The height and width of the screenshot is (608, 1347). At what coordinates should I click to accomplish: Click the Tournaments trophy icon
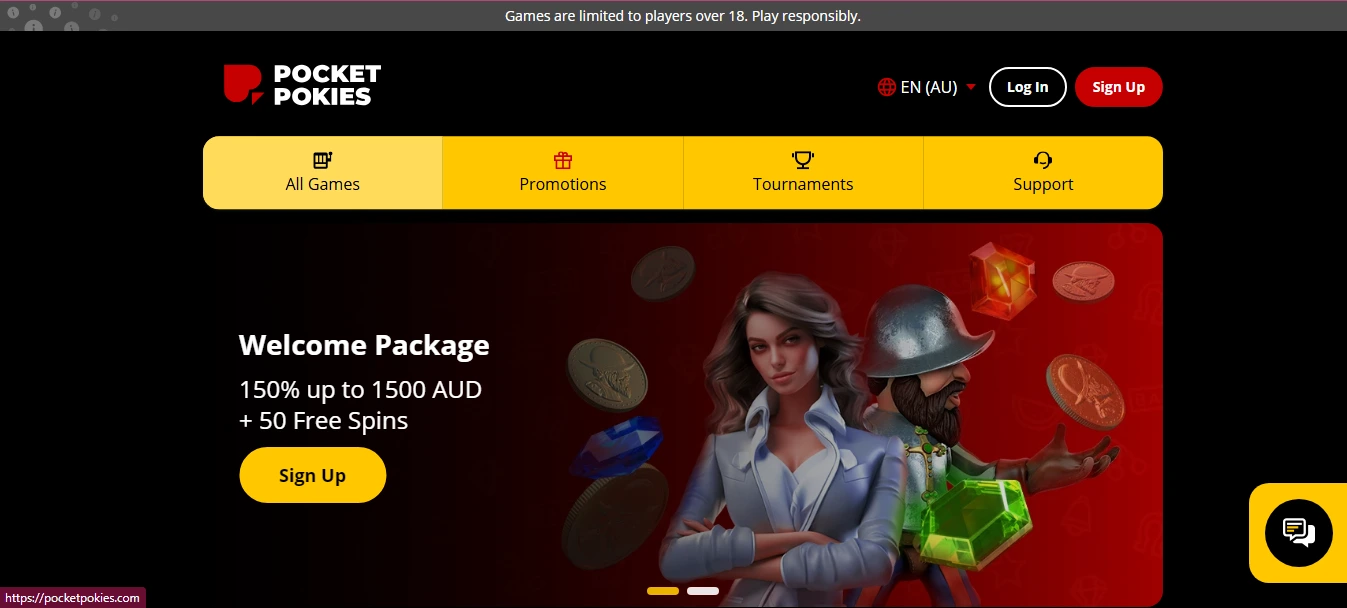[x=803, y=160]
